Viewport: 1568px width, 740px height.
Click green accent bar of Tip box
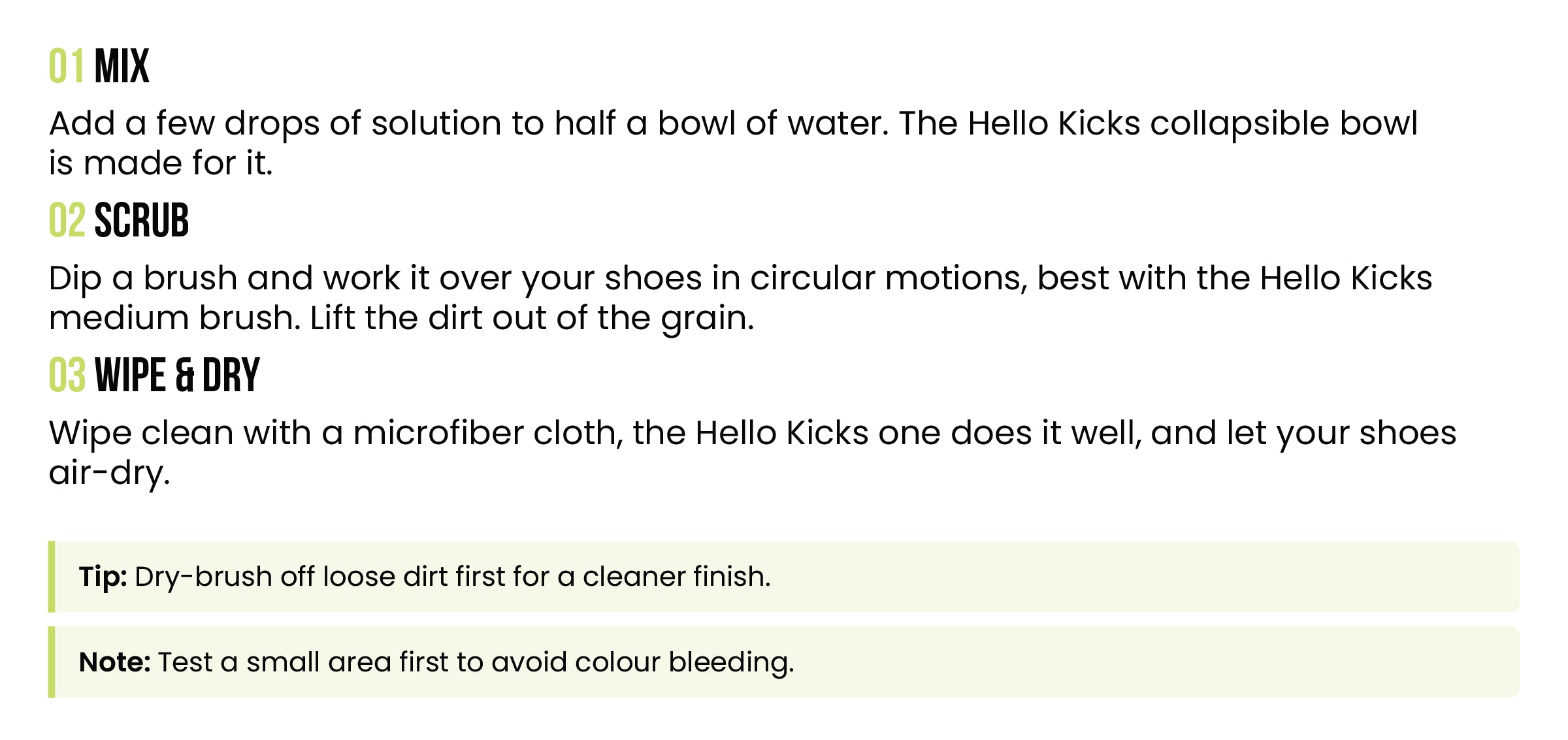(52, 577)
